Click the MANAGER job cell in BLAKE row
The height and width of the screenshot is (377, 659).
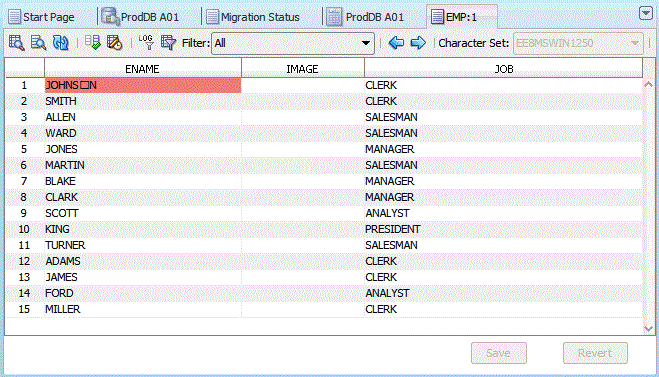[503, 181]
